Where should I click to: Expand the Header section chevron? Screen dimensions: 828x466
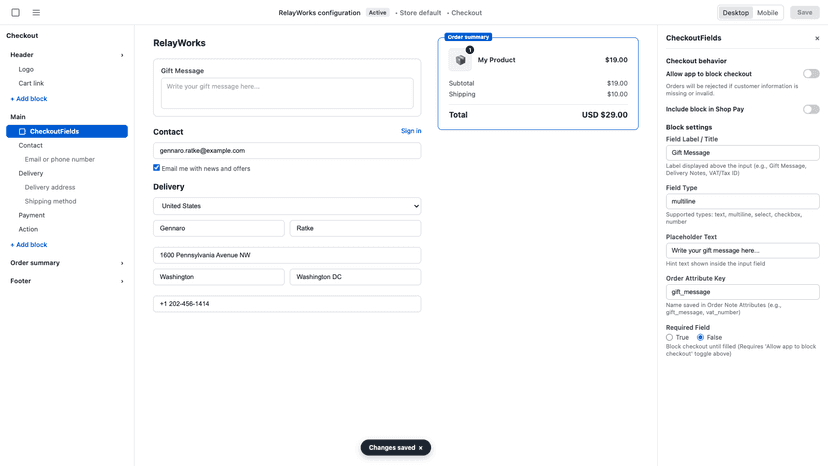(x=122, y=55)
